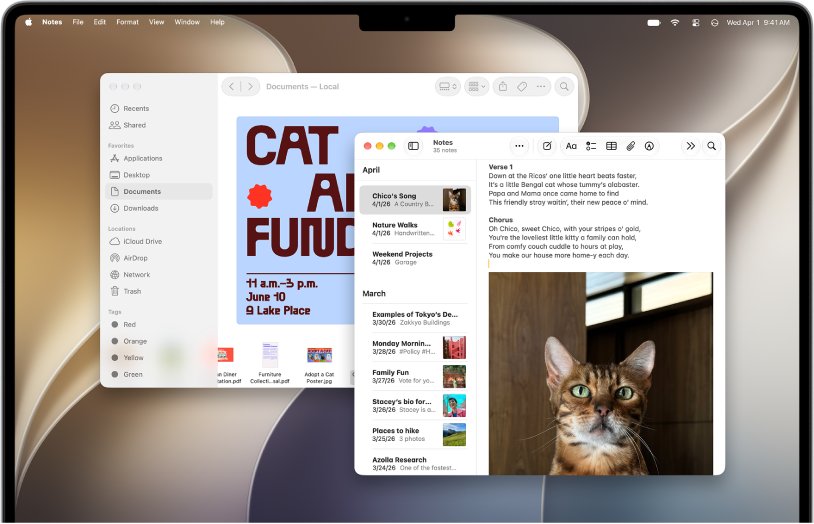This screenshot has width=814, height=524.
Task: Show more Notes toolbar items chevrons
Action: (x=690, y=146)
